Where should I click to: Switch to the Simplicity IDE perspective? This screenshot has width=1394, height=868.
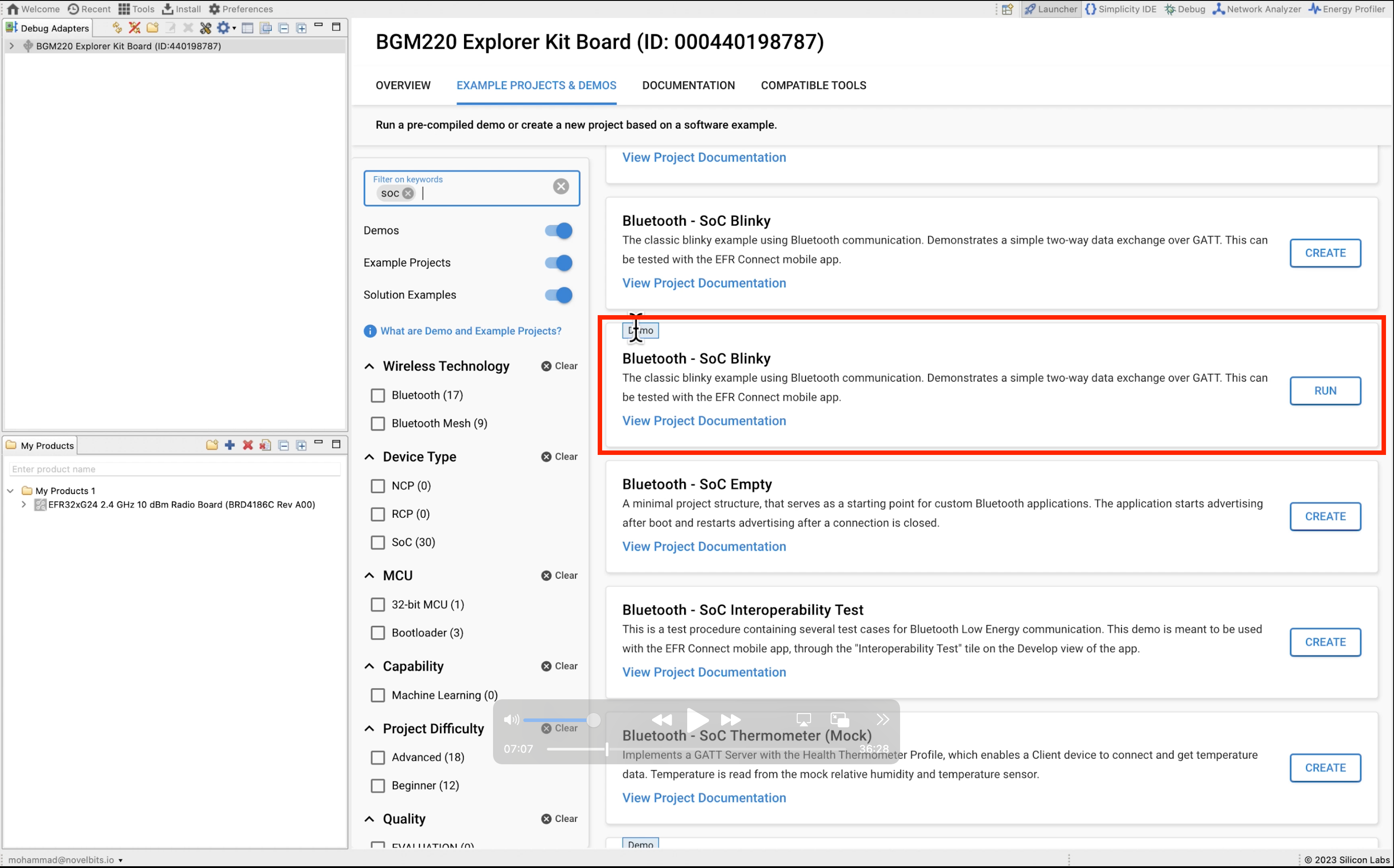coord(1120,8)
